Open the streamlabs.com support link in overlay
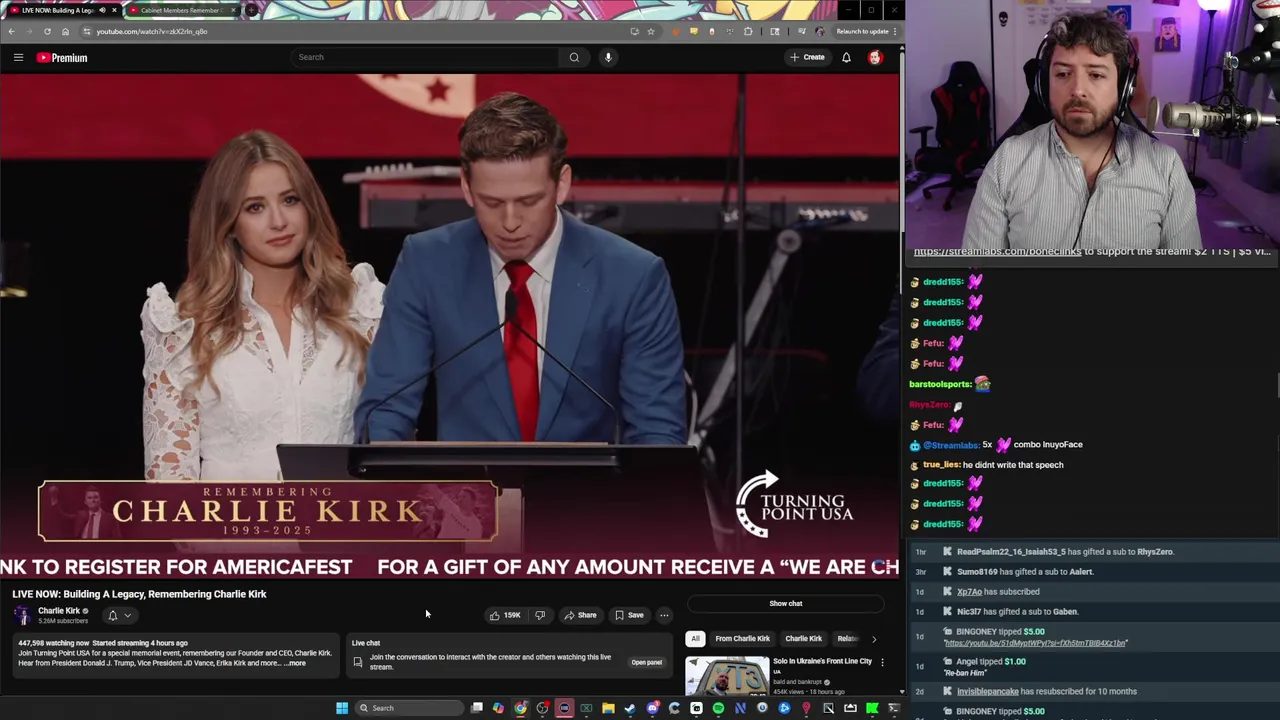 pos(997,251)
